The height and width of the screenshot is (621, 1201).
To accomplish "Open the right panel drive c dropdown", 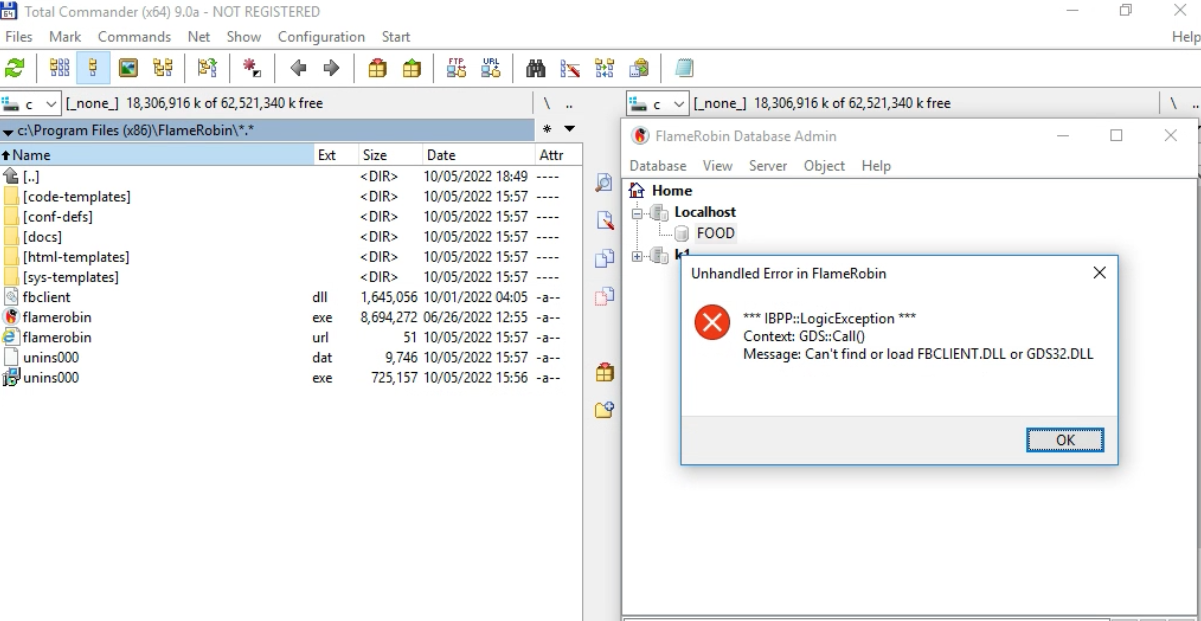I will pyautogui.click(x=657, y=103).
